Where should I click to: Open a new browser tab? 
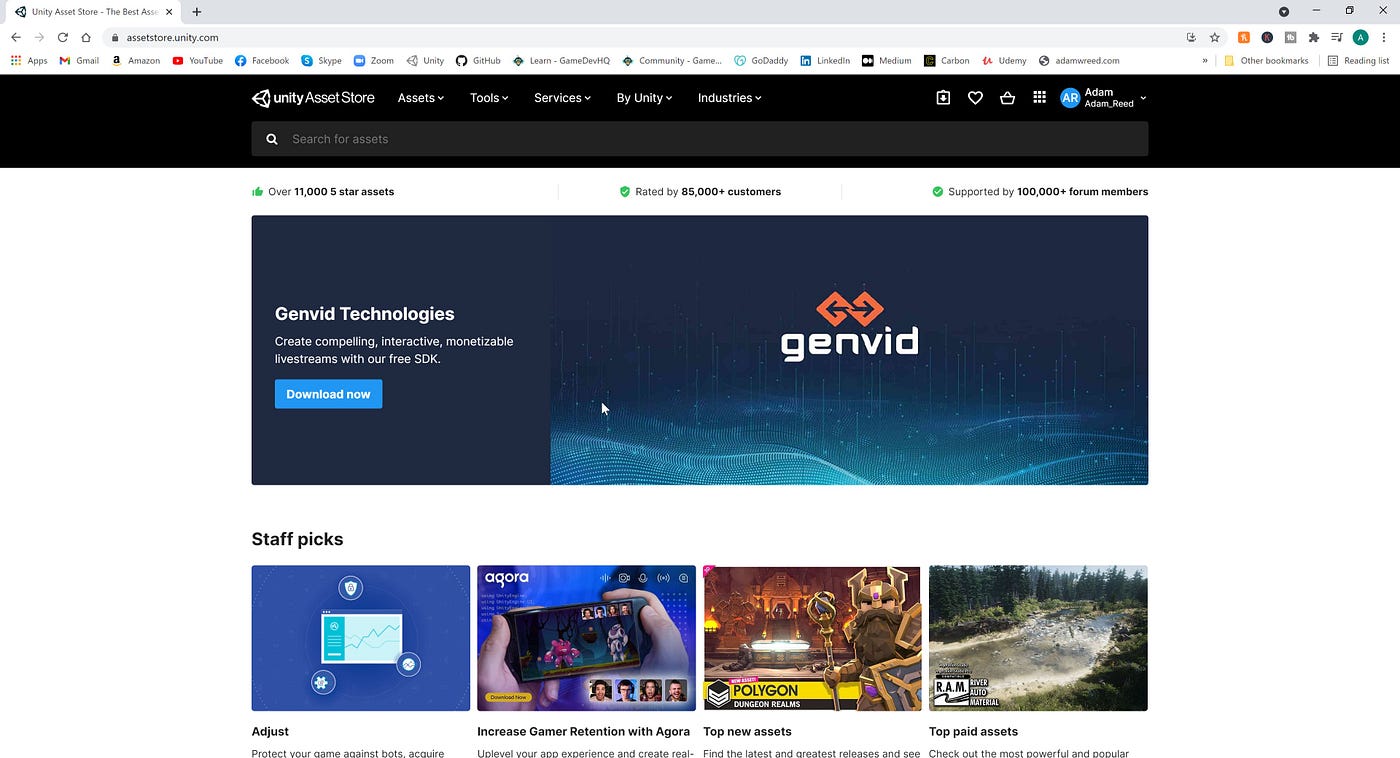click(197, 12)
